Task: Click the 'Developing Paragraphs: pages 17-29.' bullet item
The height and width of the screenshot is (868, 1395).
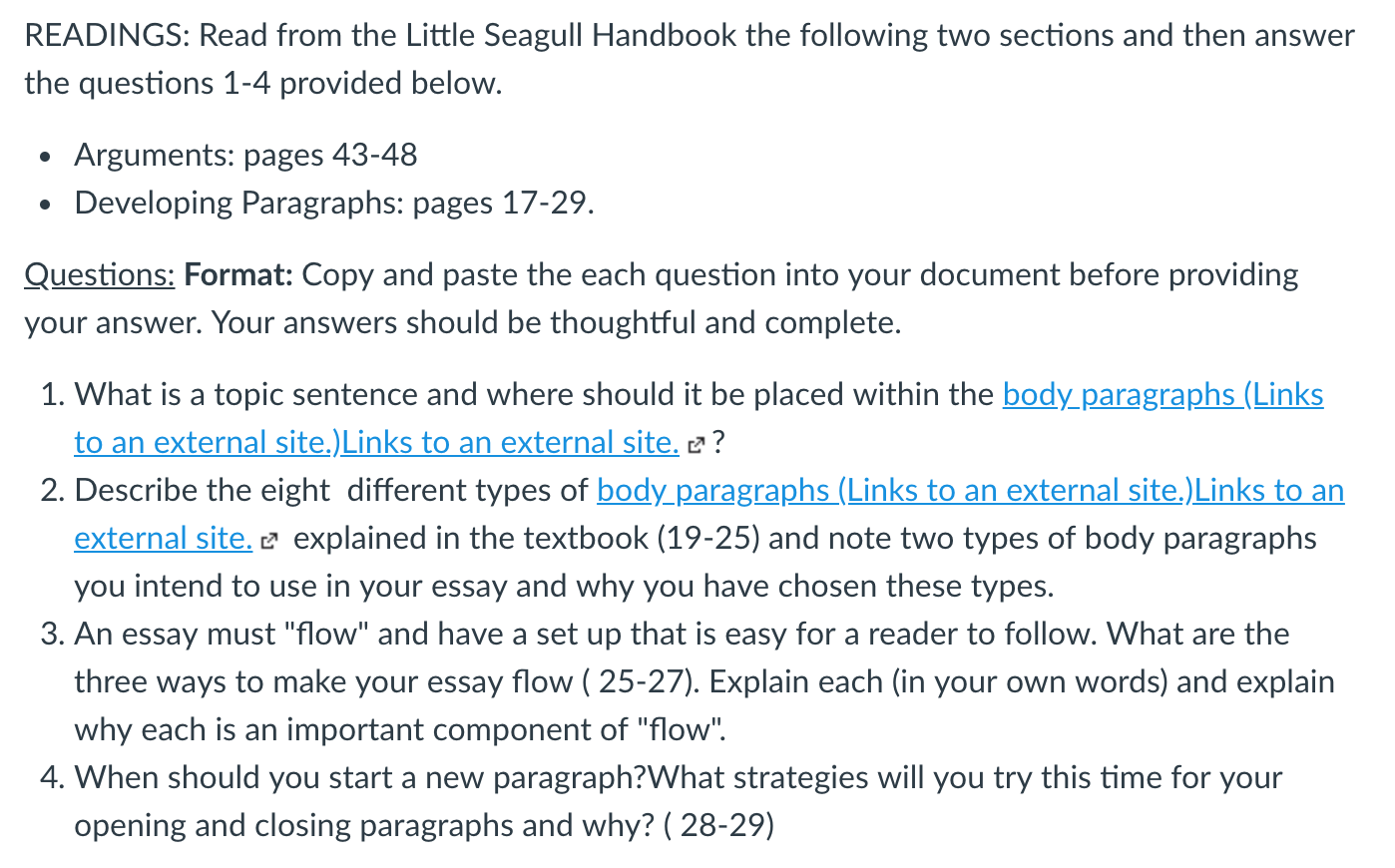Action: (x=334, y=203)
